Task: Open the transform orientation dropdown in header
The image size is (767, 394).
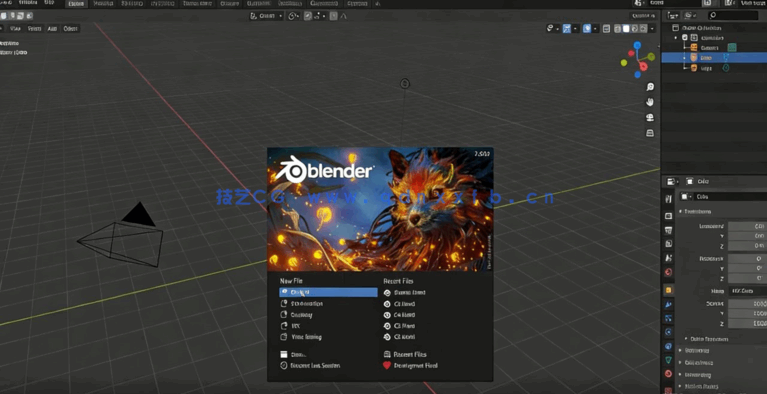Action: pos(266,16)
